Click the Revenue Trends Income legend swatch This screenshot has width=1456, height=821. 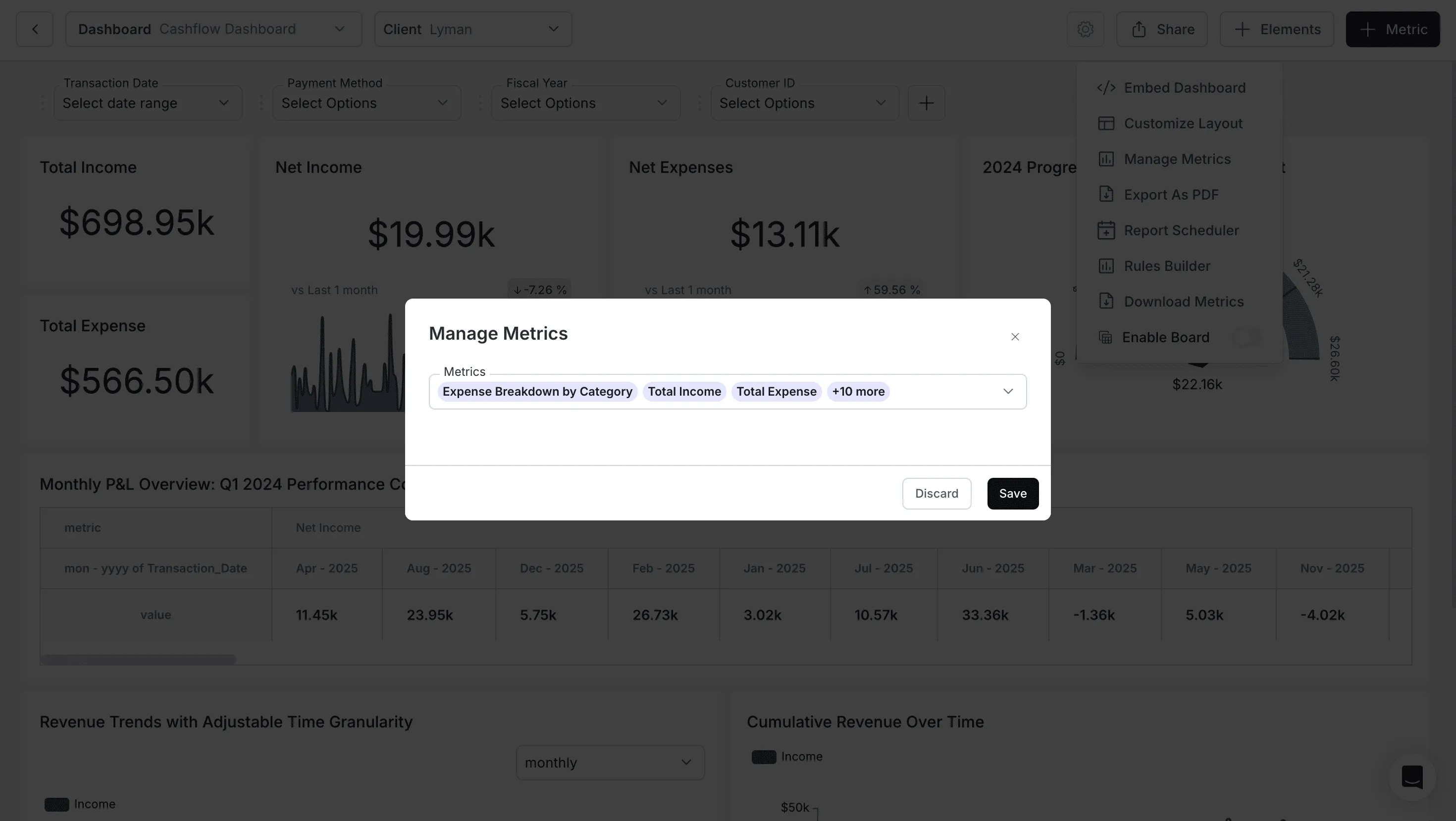[56, 805]
